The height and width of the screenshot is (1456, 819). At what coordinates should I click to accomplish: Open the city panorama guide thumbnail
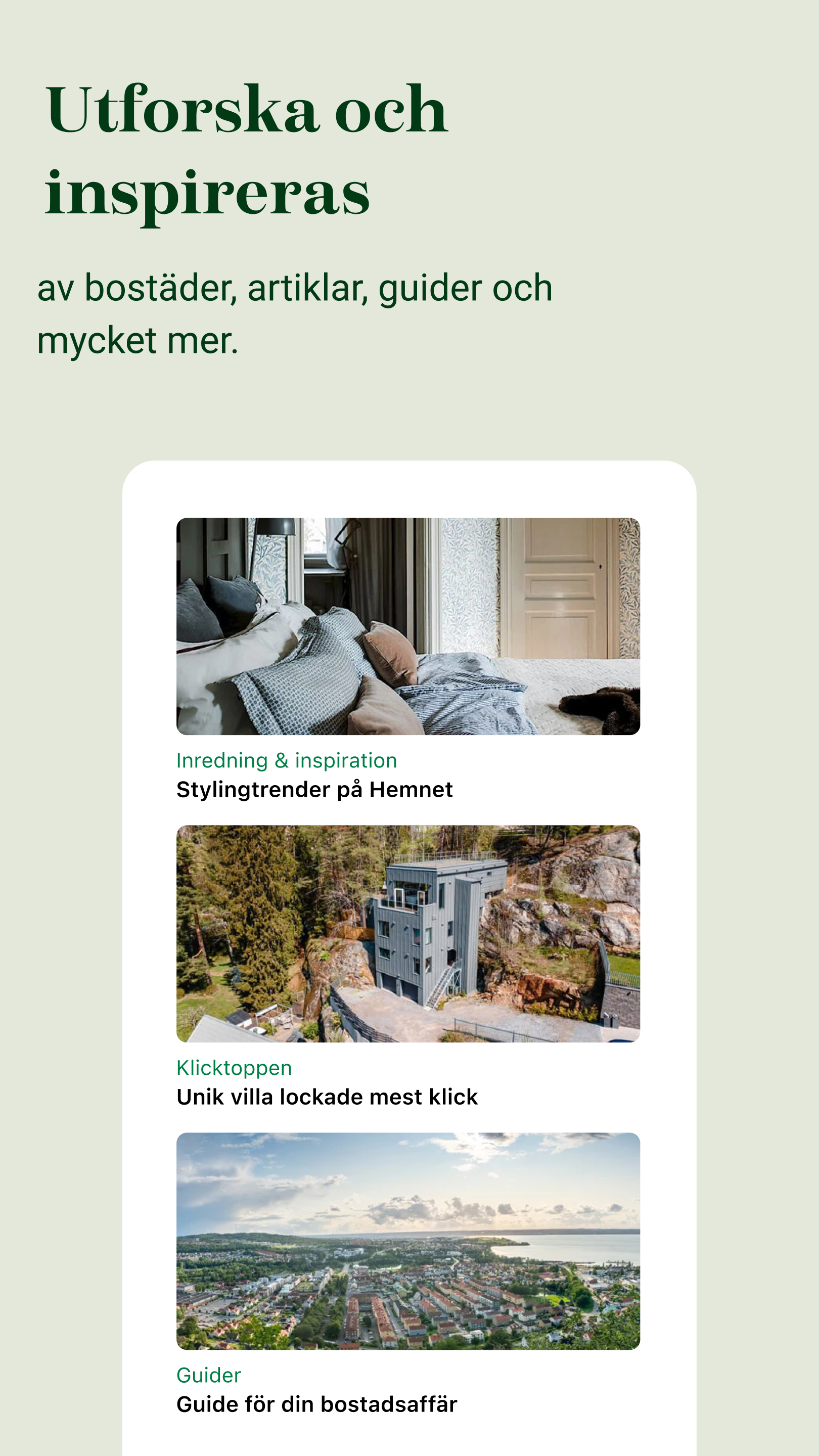tap(408, 1241)
